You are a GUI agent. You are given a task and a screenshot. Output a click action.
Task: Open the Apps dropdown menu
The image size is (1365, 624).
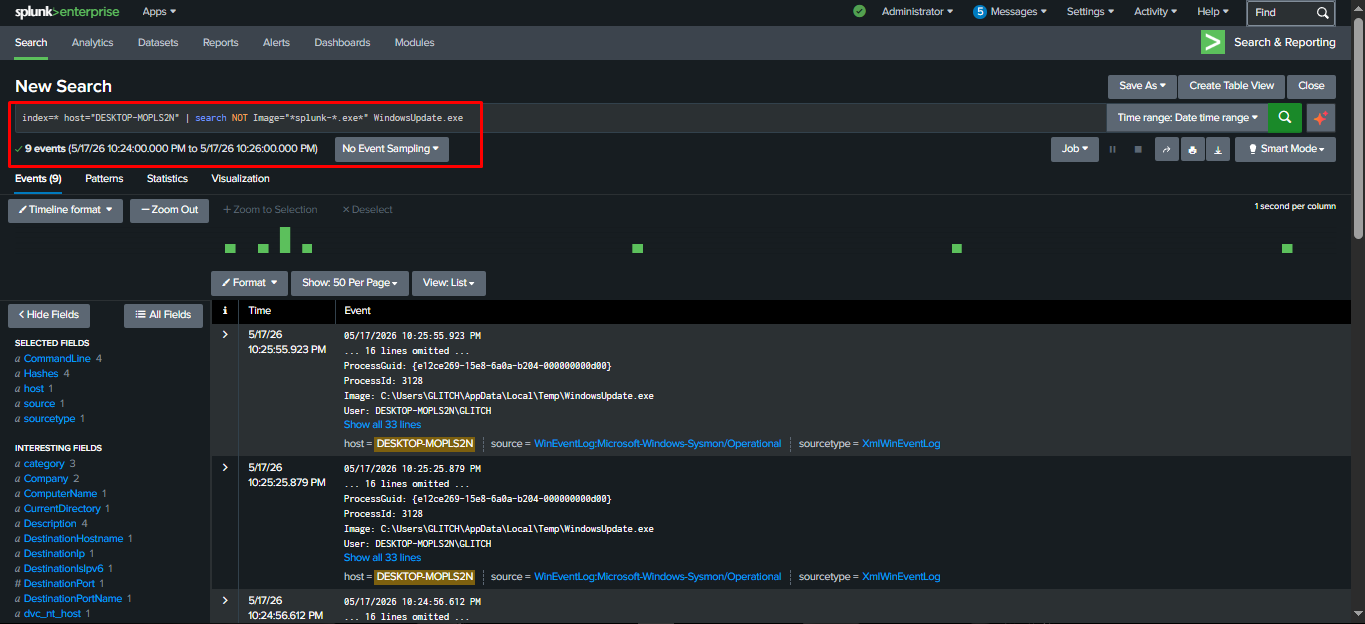click(159, 12)
